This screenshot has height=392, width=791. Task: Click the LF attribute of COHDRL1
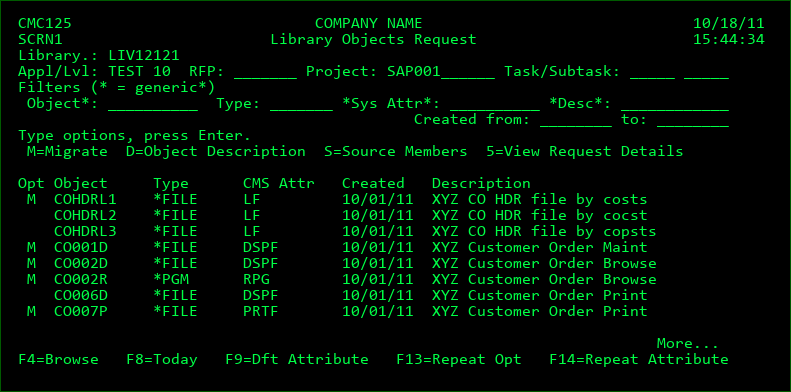pyautogui.click(x=252, y=200)
